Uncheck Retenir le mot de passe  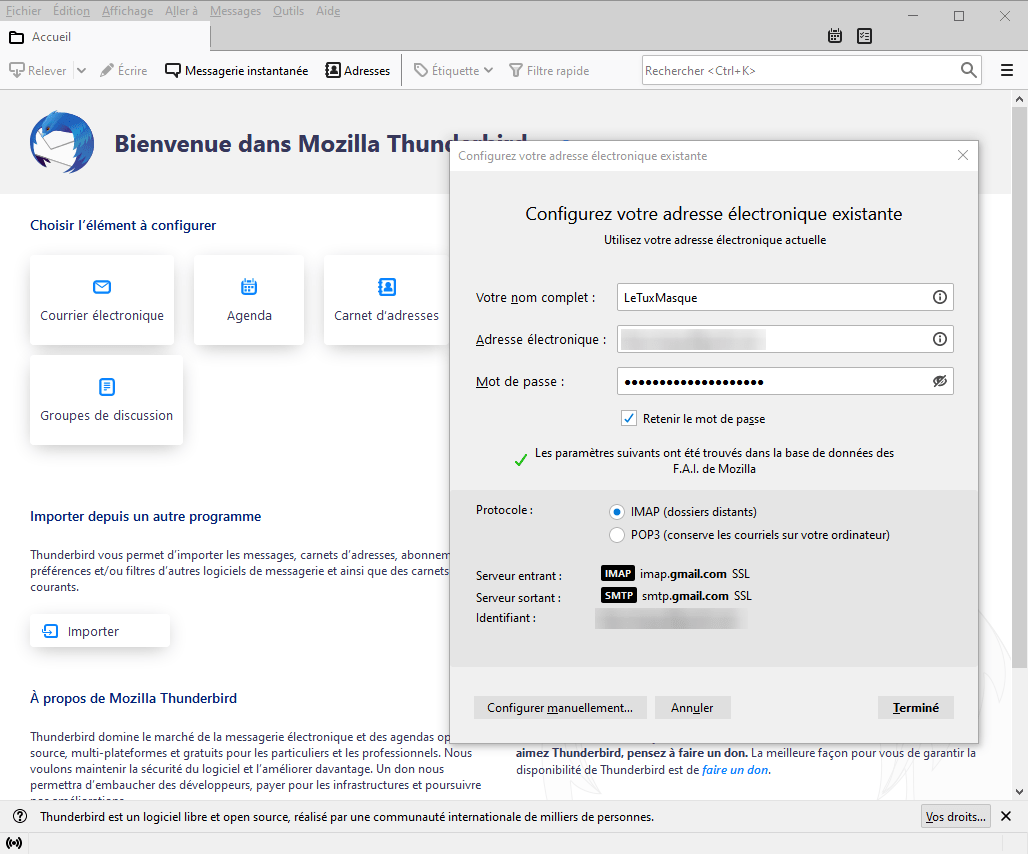click(x=629, y=418)
